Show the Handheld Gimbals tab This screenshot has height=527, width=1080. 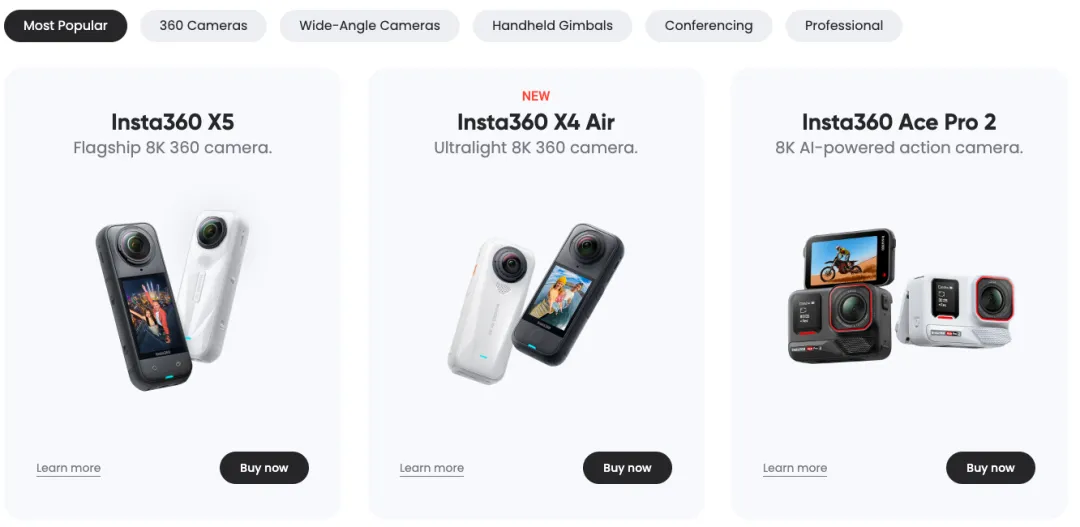552,25
